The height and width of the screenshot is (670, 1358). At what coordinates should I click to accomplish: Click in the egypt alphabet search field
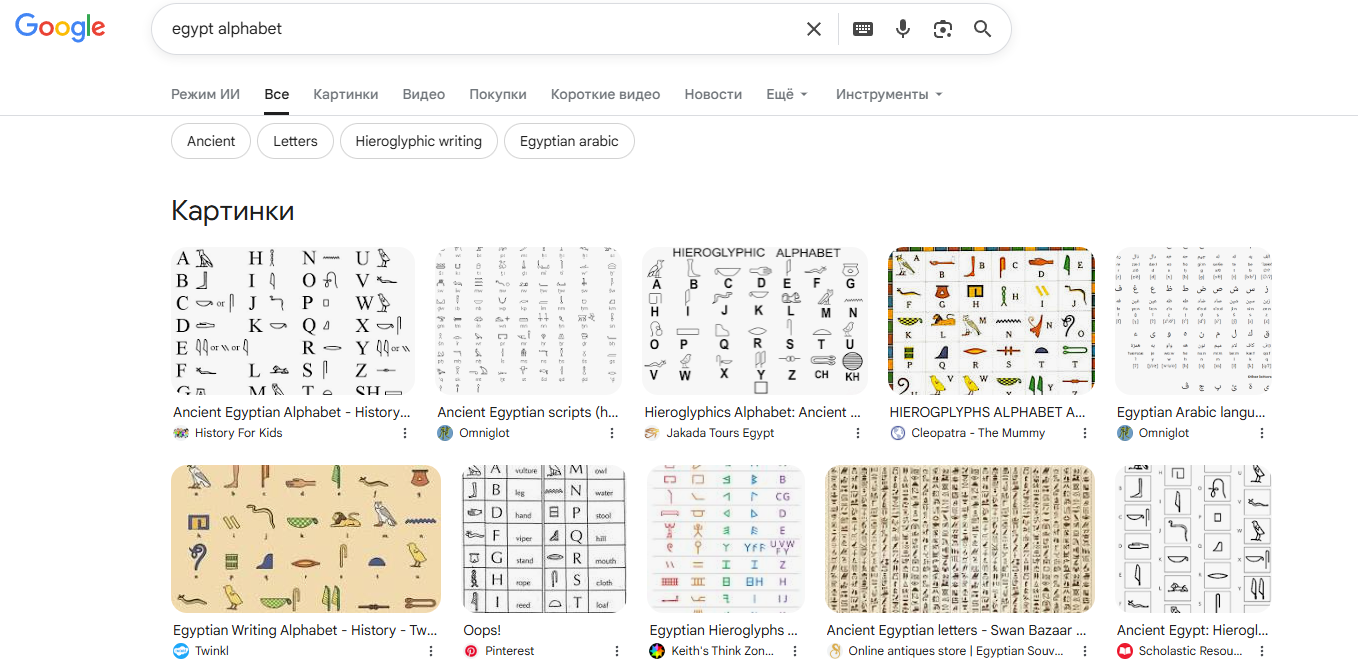tap(480, 29)
